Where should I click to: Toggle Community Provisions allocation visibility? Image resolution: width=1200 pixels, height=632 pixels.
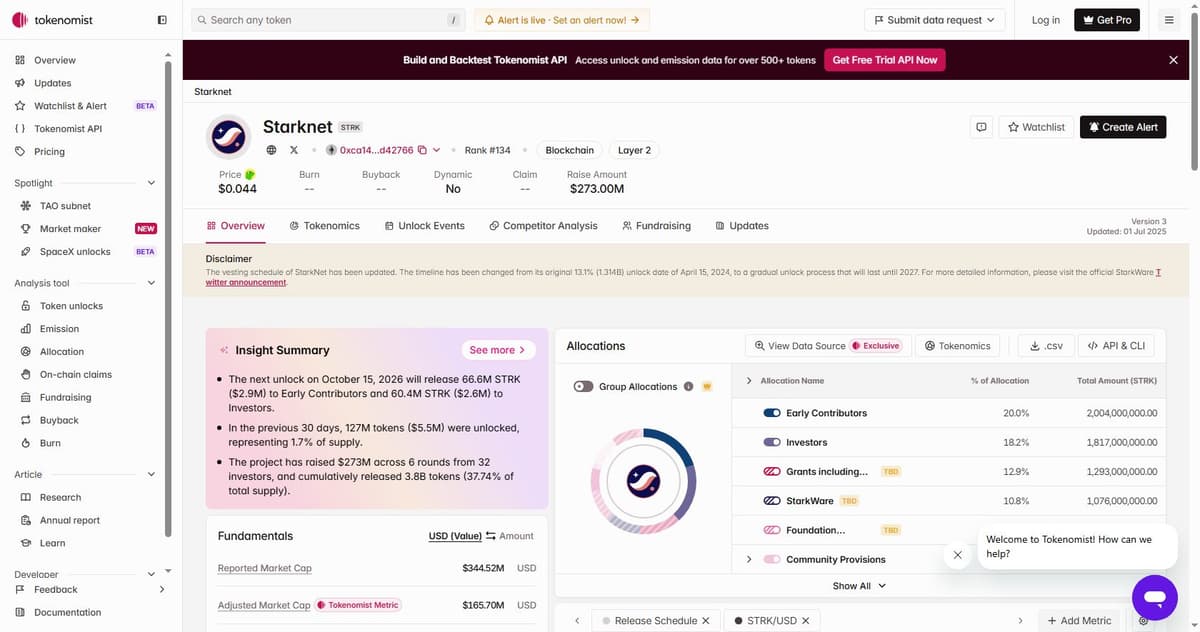[772, 560]
